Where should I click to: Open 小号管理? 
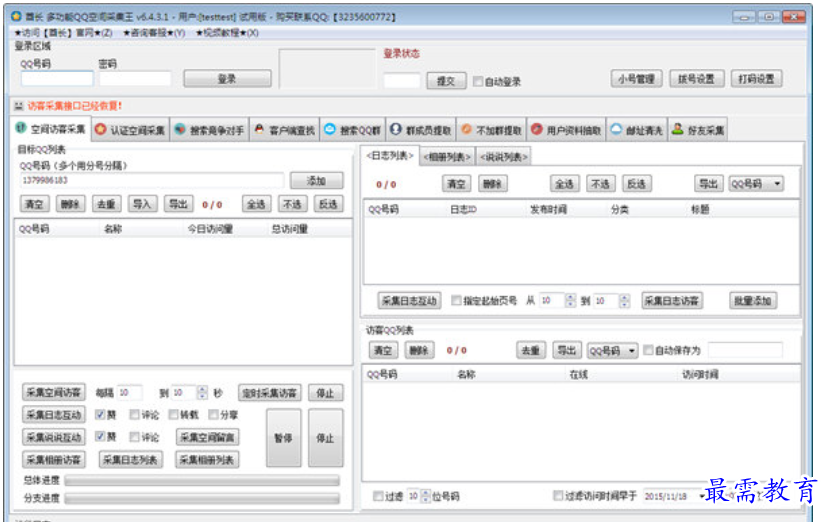click(636, 79)
